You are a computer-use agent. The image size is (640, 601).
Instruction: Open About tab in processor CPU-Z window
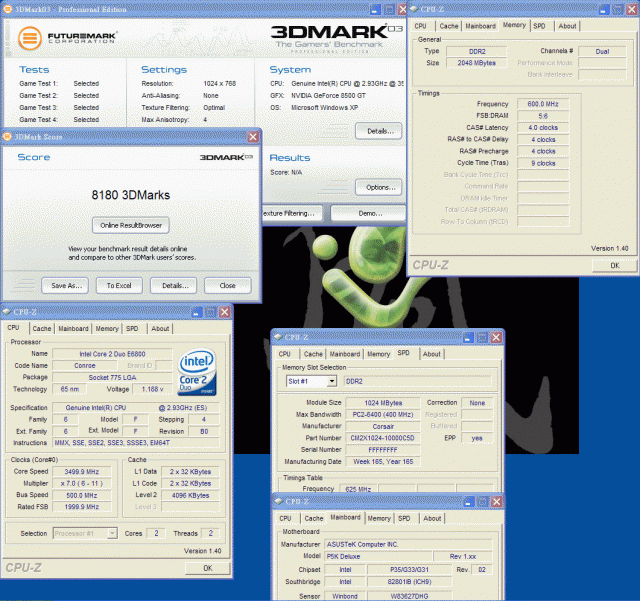click(160, 329)
